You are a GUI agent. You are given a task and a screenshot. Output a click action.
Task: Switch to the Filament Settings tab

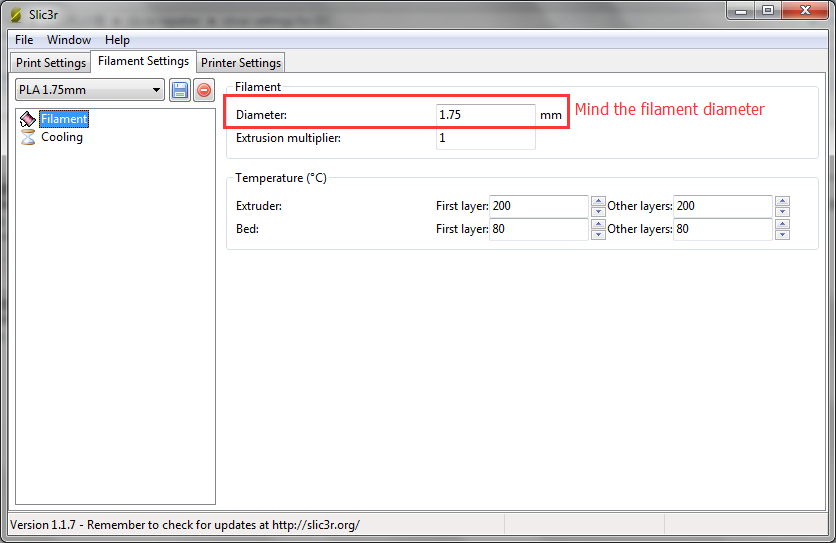point(143,61)
